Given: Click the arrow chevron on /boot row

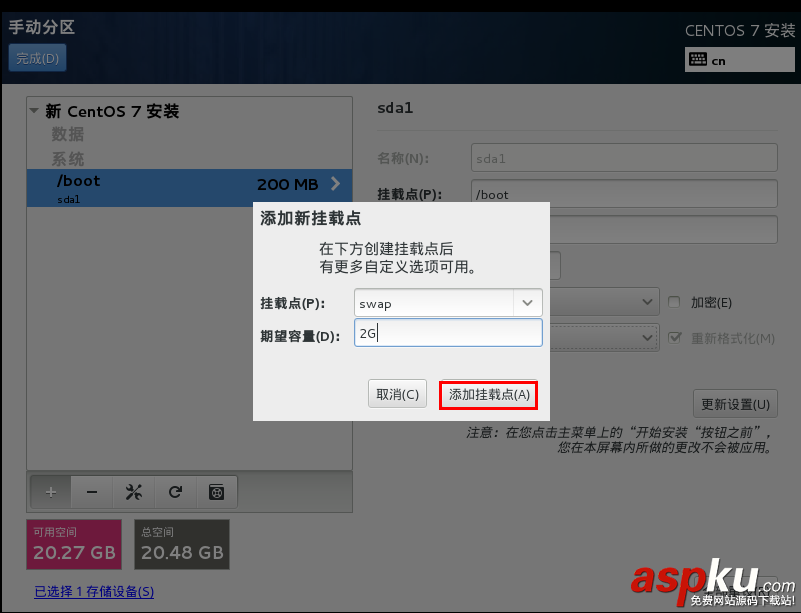Looking at the screenshot, I should [x=336, y=184].
